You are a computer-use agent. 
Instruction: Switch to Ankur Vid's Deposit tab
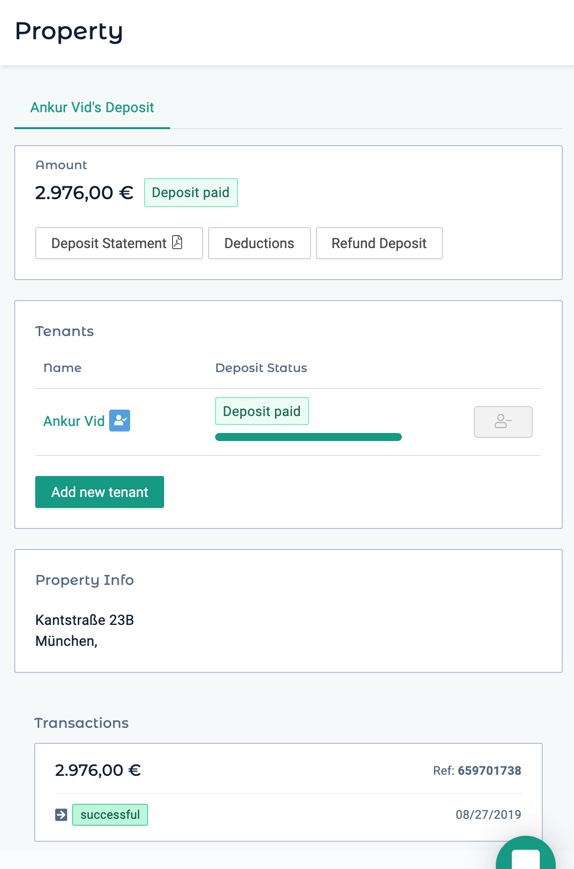click(92, 108)
